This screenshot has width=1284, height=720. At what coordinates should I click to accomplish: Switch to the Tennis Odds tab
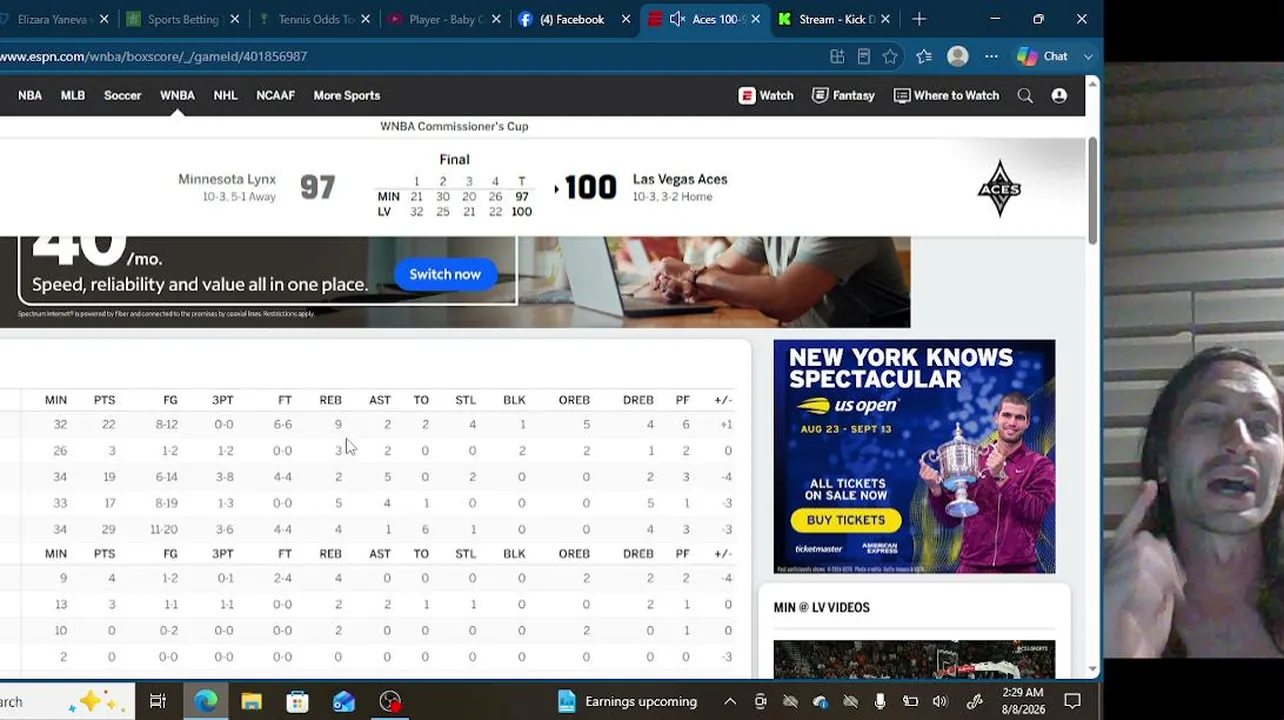tap(313, 19)
